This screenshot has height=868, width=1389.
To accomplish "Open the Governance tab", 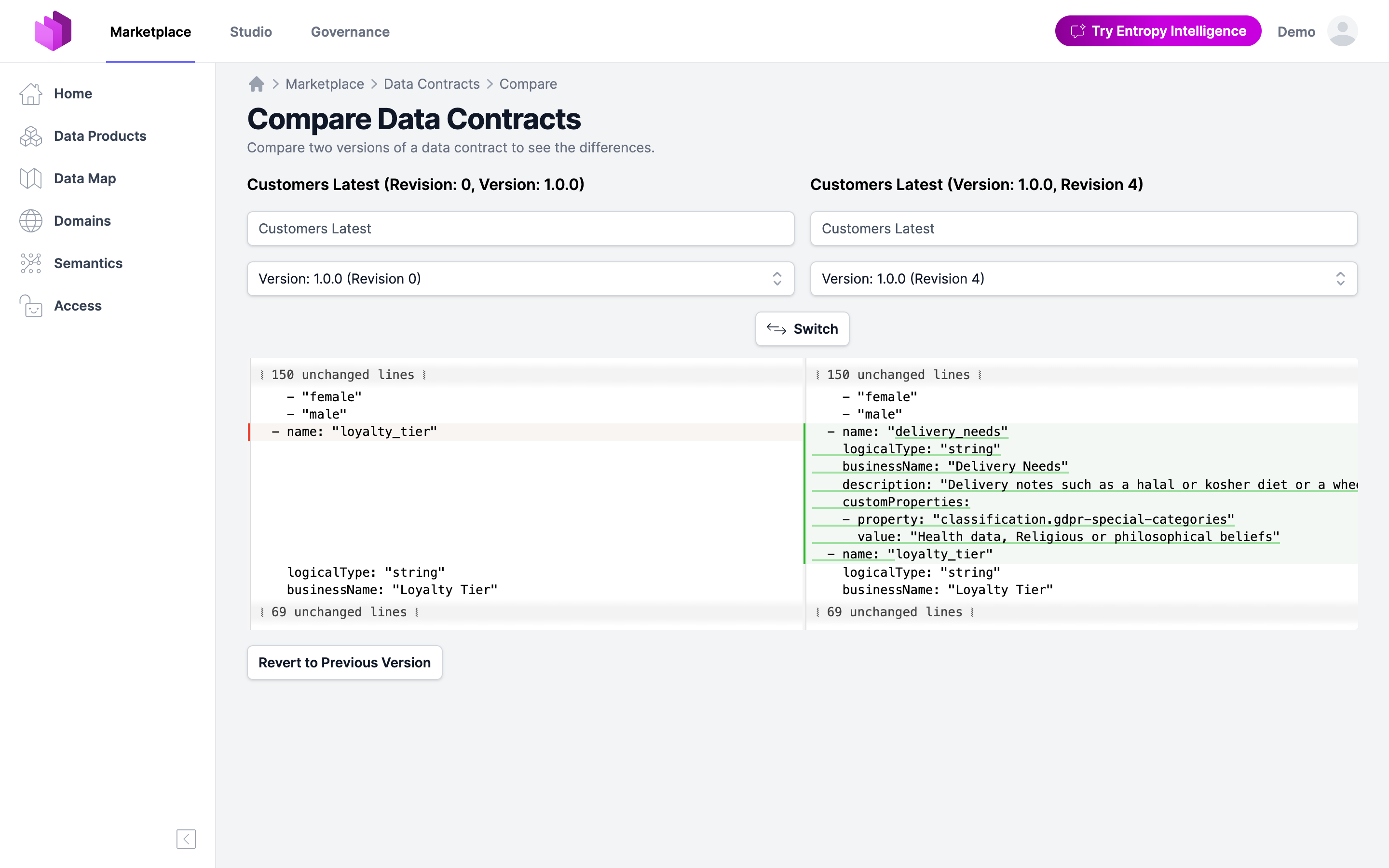I will 350,31.
